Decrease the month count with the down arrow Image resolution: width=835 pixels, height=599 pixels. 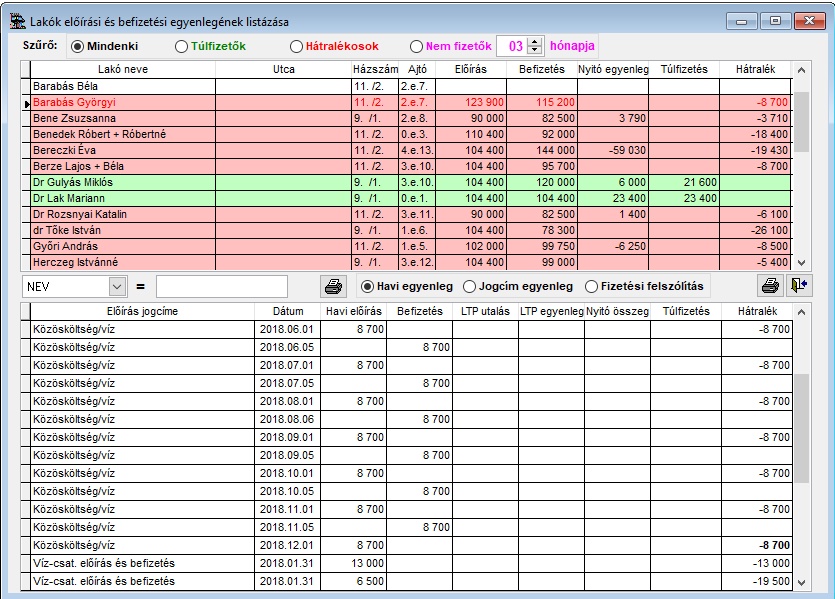pyautogui.click(x=535, y=50)
